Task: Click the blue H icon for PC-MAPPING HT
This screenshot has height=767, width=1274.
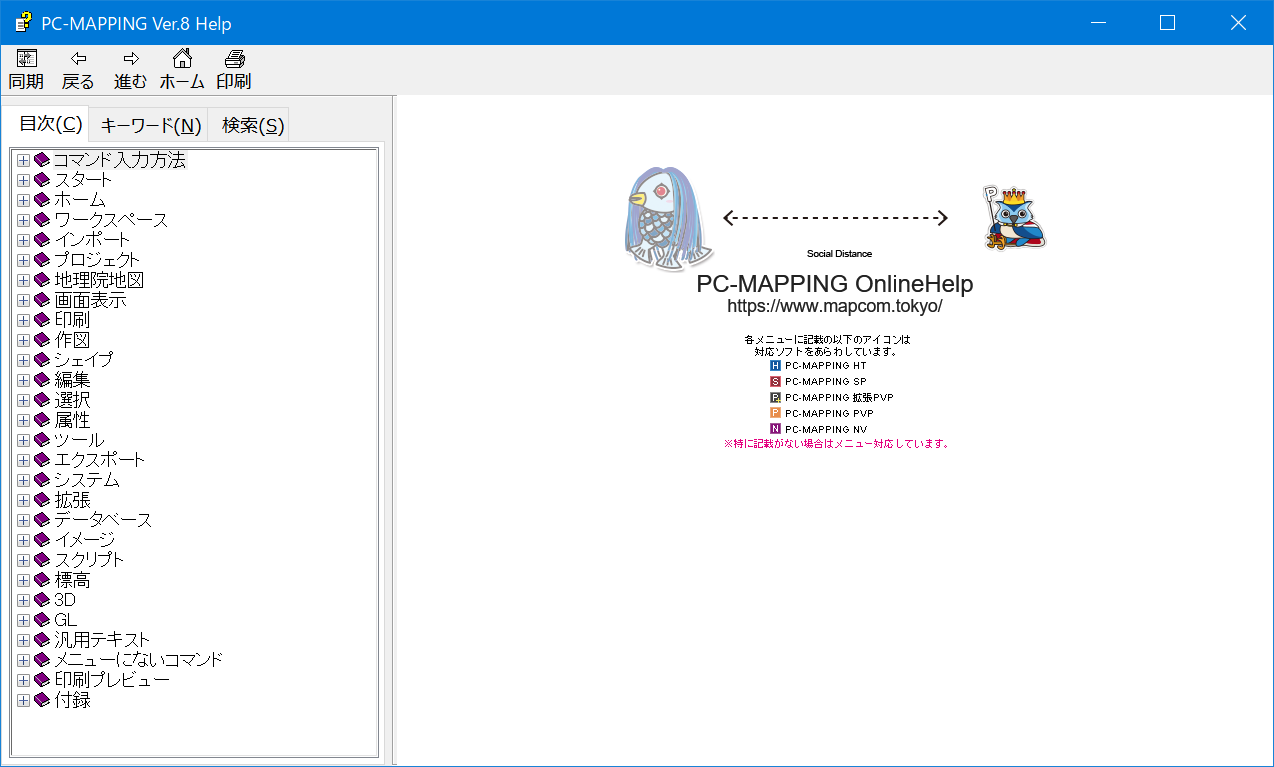Action: pyautogui.click(x=775, y=366)
